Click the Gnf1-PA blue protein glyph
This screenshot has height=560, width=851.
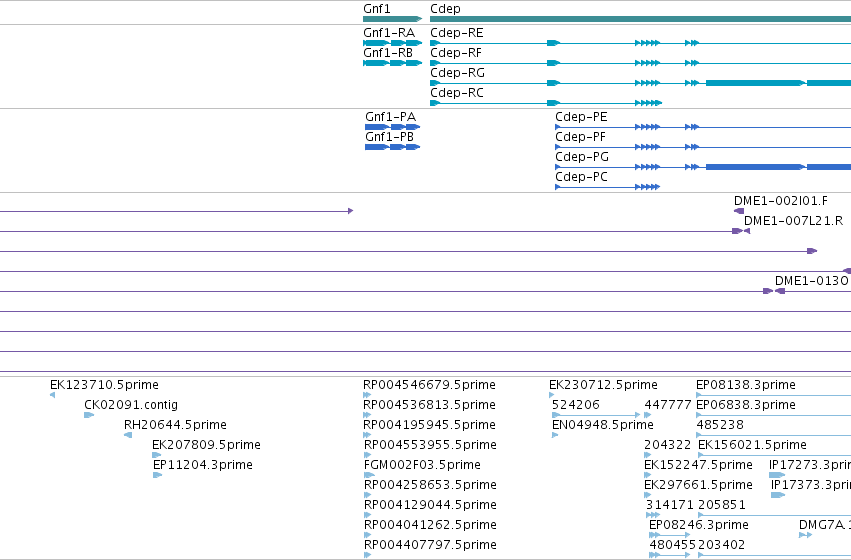[x=392, y=127]
